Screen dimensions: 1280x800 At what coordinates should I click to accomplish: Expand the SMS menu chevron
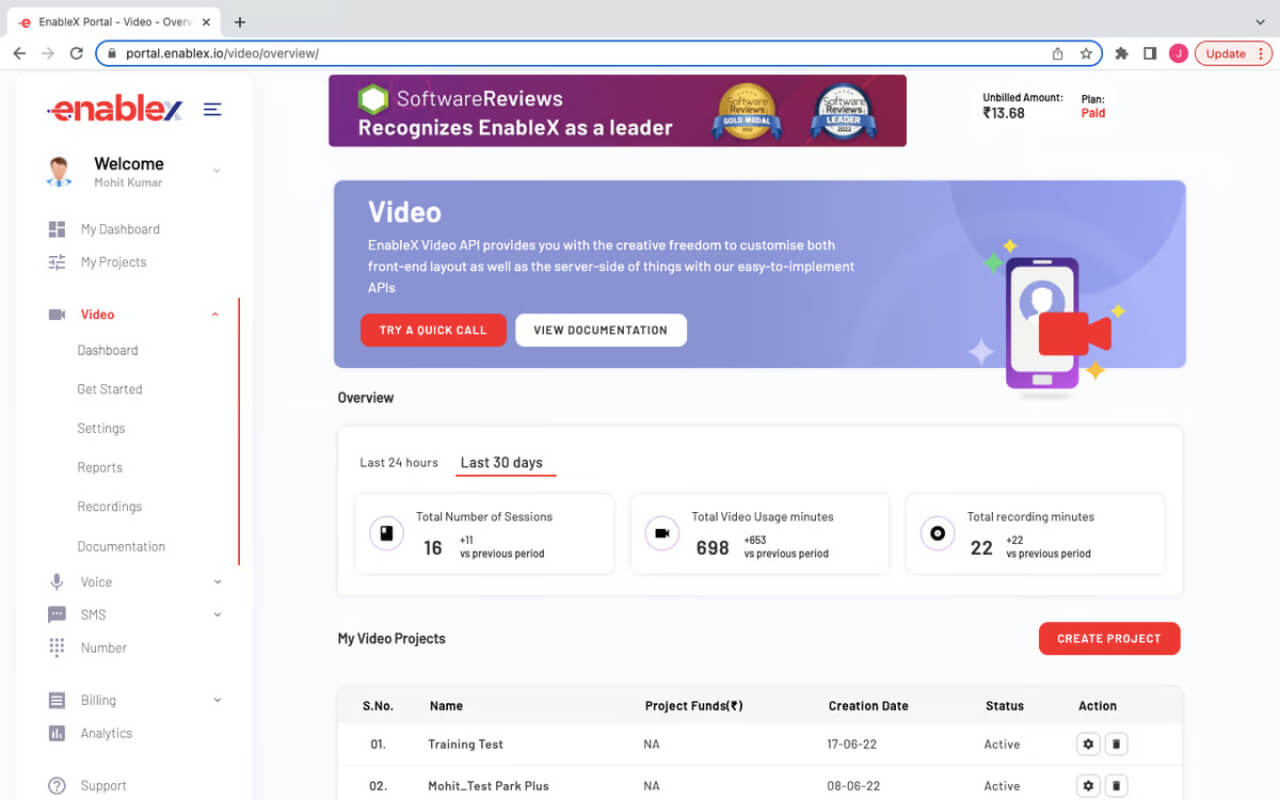point(217,615)
